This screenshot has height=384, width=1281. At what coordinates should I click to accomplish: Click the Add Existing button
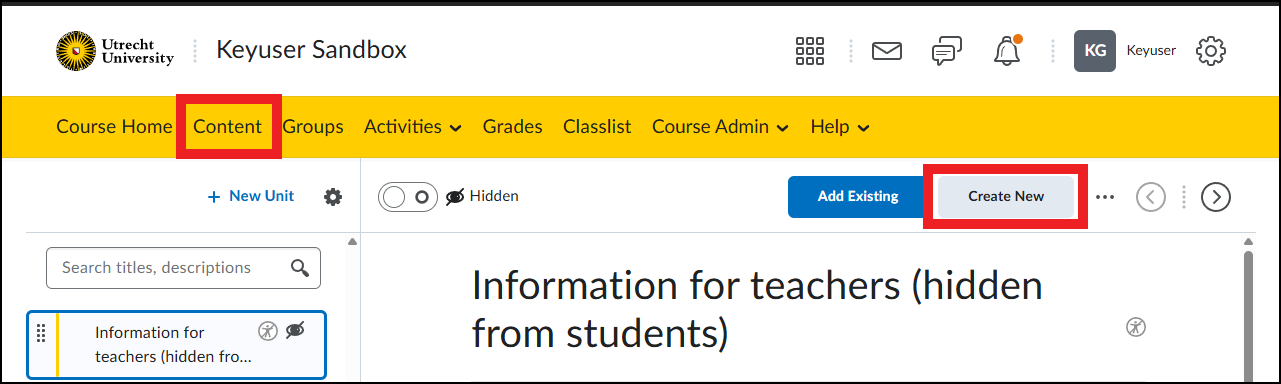(x=858, y=197)
